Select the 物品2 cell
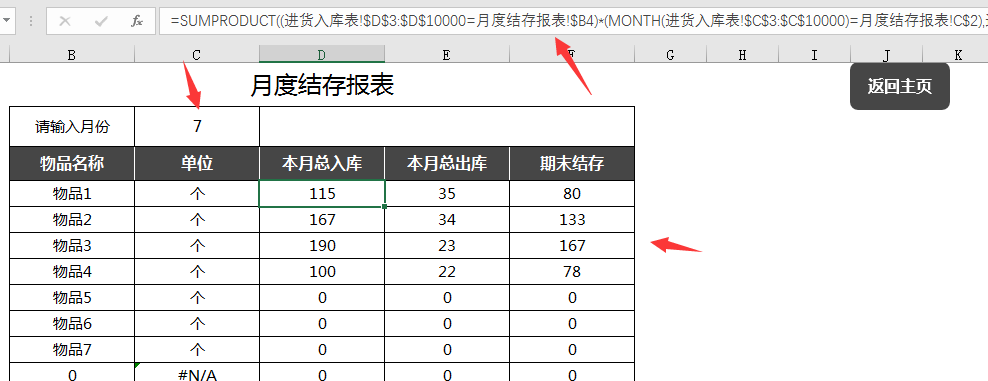This screenshot has width=988, height=381. pos(72,219)
